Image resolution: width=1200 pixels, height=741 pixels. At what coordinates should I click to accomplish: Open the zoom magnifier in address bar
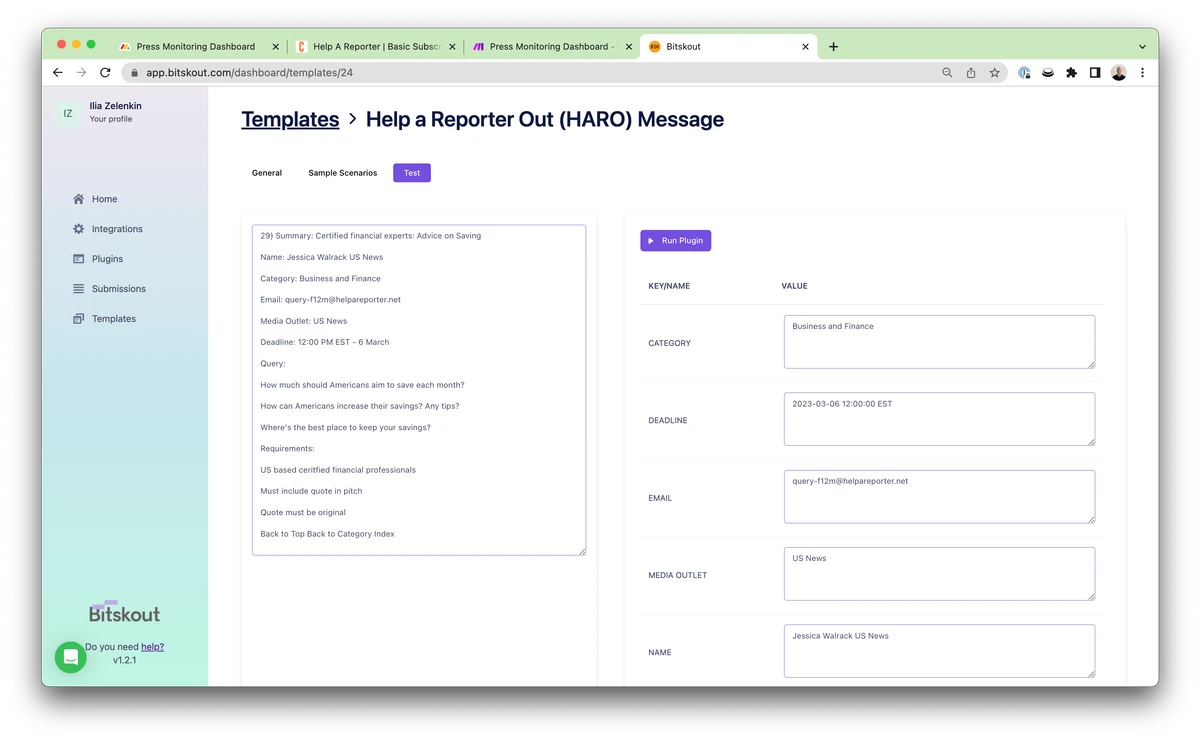[x=947, y=73]
